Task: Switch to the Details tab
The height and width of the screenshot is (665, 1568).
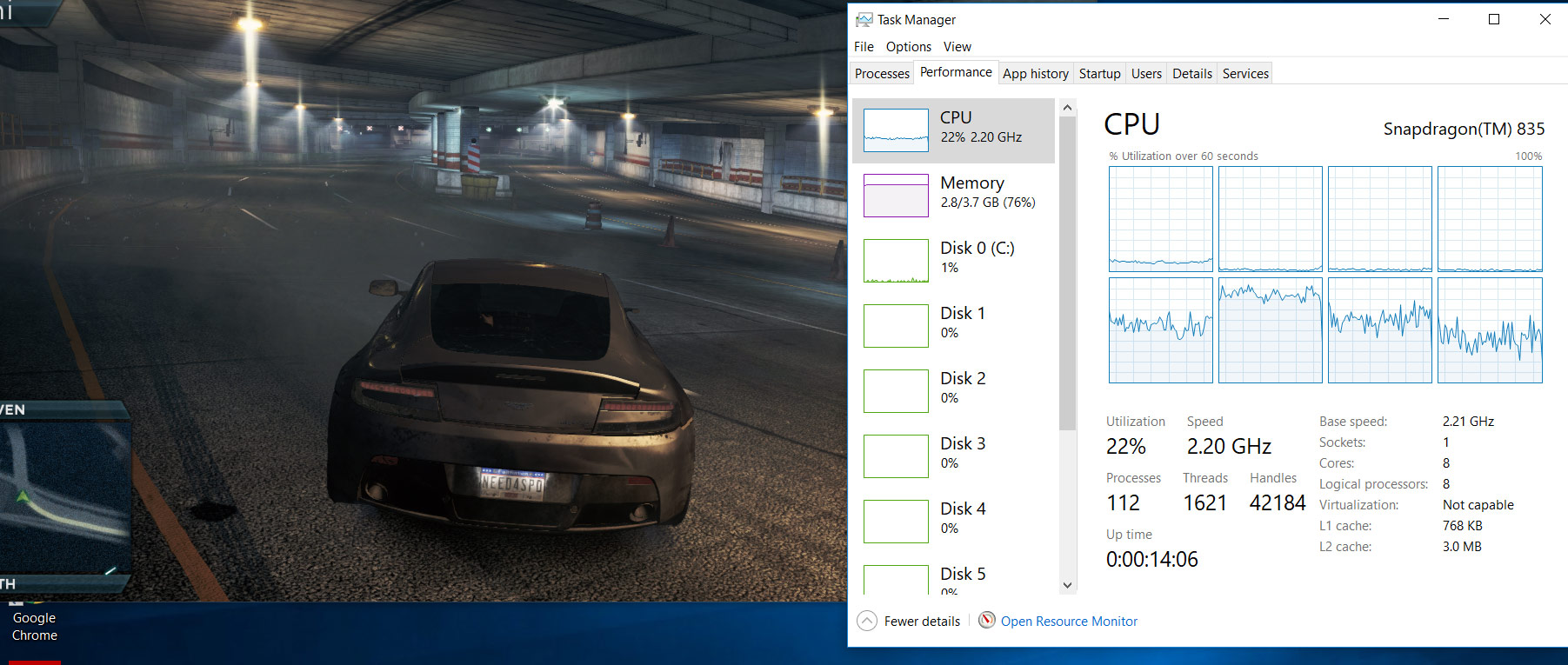Action: tap(1192, 74)
